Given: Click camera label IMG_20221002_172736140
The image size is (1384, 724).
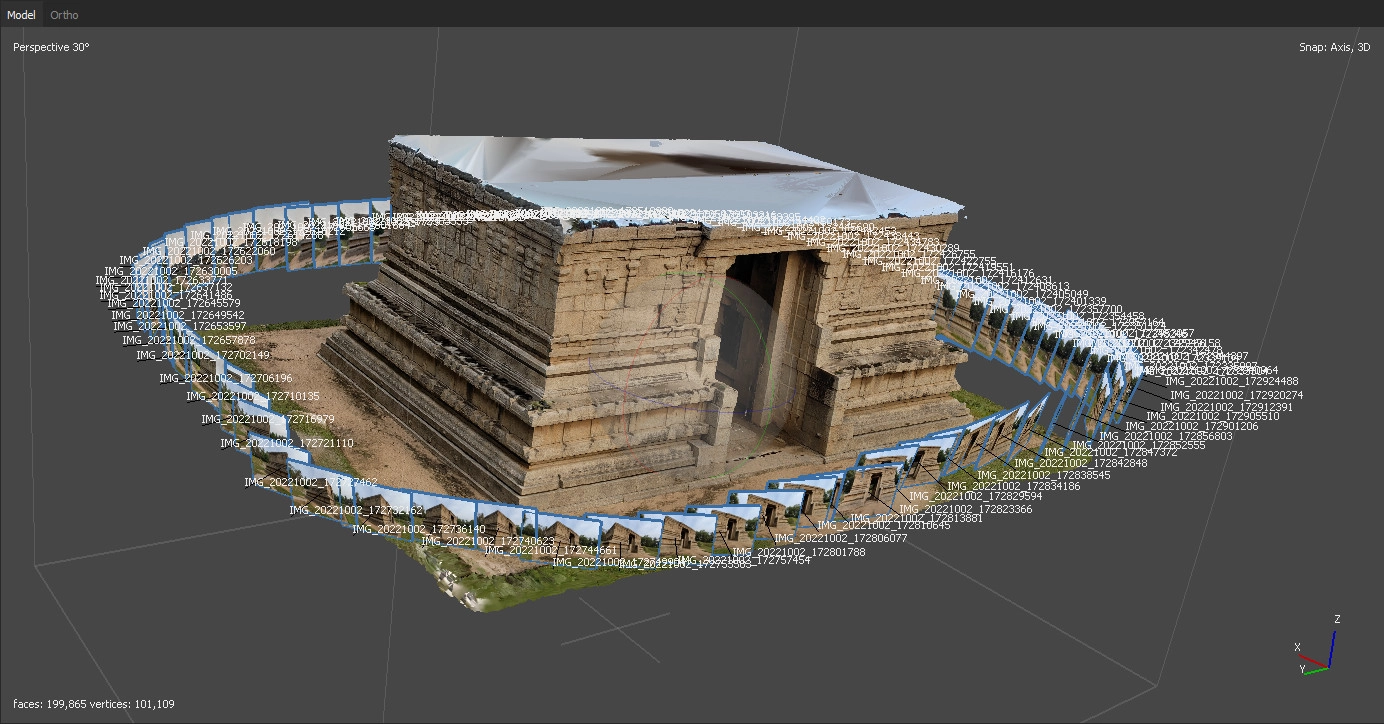Looking at the screenshot, I should click(419, 530).
